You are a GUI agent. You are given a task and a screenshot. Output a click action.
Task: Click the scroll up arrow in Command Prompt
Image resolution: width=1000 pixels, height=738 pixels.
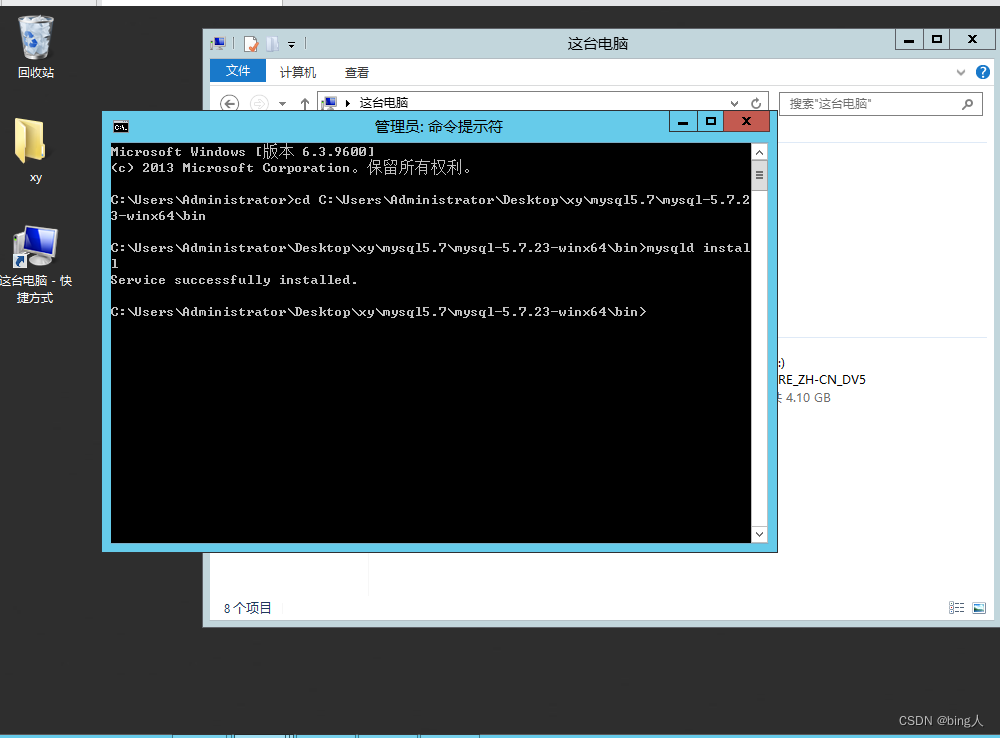[x=759, y=152]
